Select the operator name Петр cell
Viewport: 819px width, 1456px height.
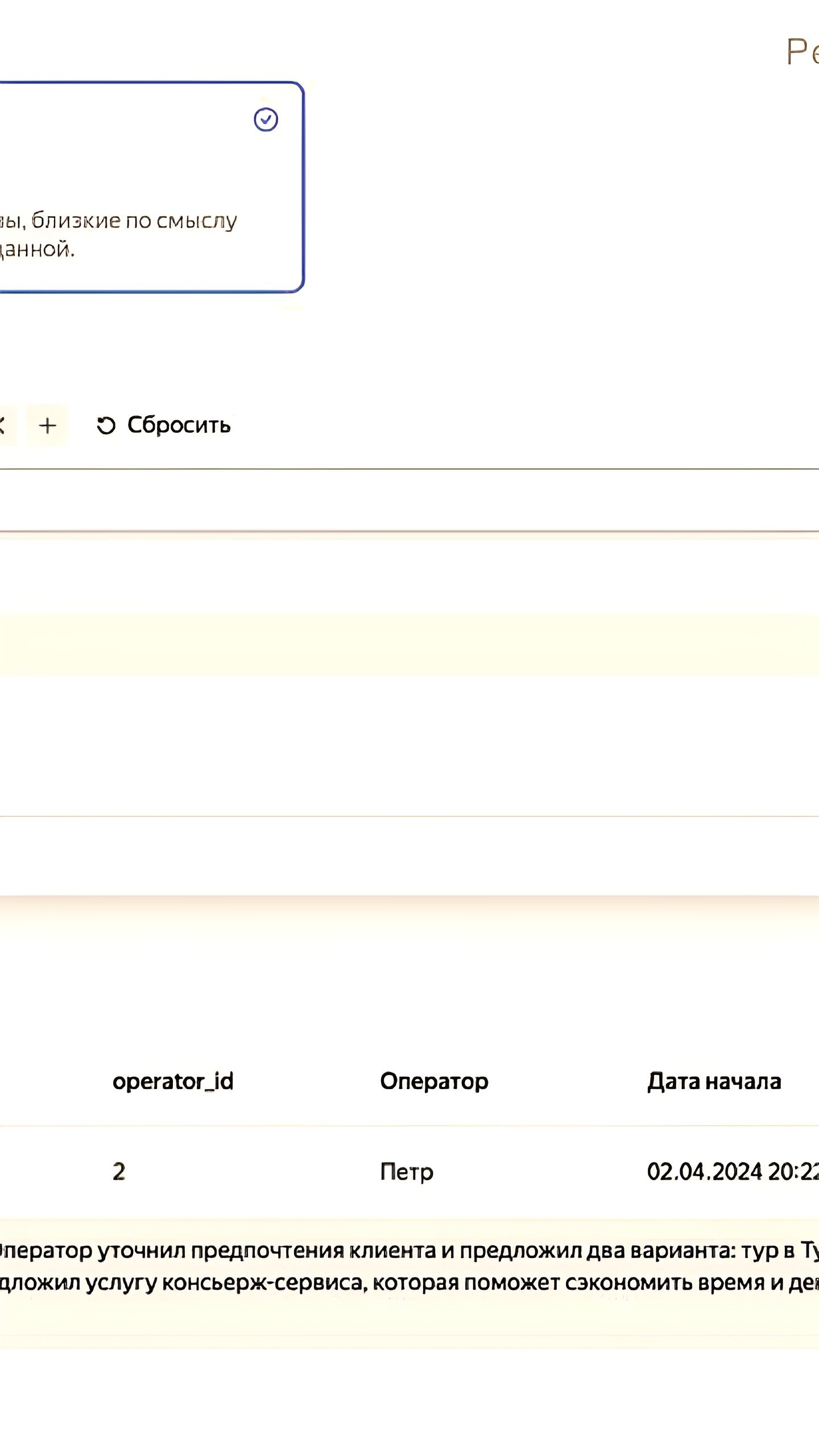(x=407, y=1172)
